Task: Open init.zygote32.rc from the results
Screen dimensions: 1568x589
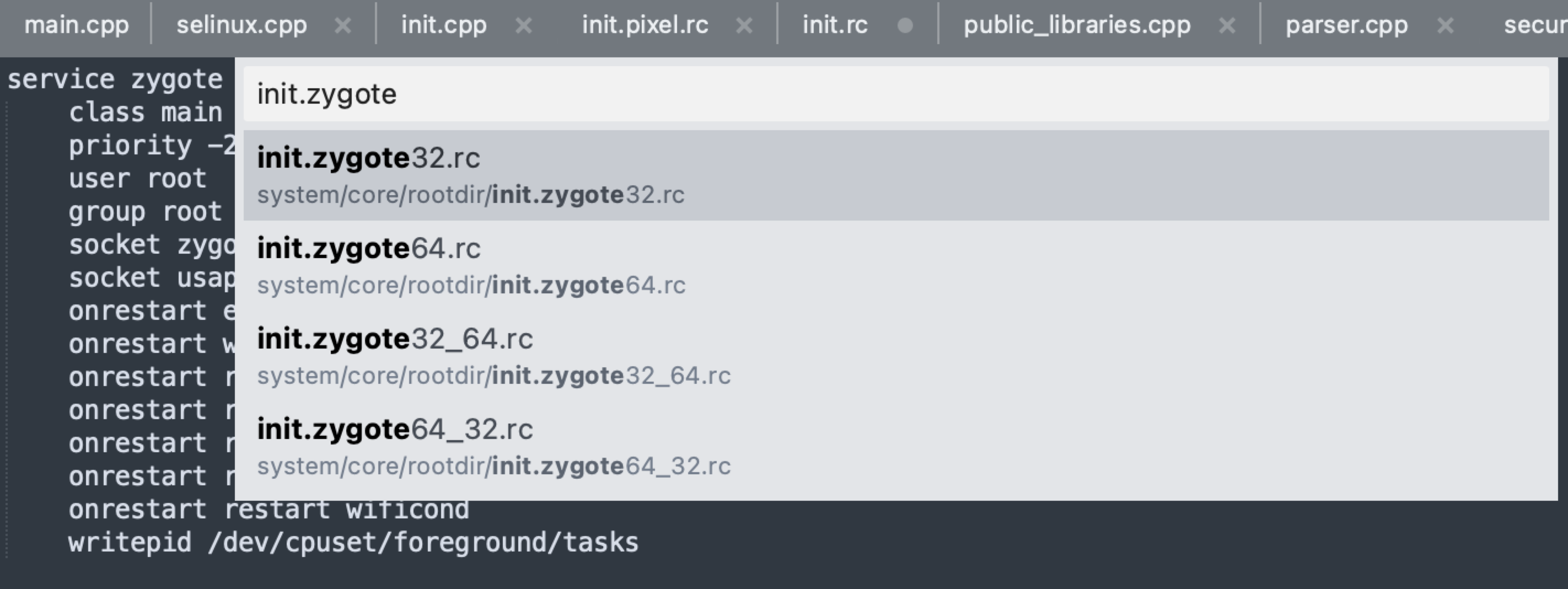Action: pos(895,175)
